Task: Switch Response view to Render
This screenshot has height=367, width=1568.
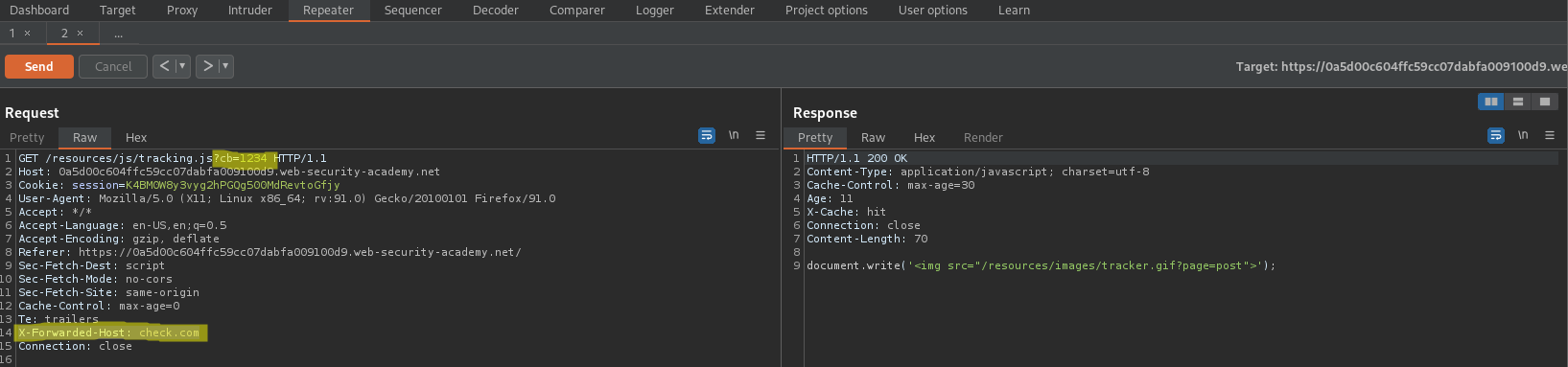Action: (983, 137)
